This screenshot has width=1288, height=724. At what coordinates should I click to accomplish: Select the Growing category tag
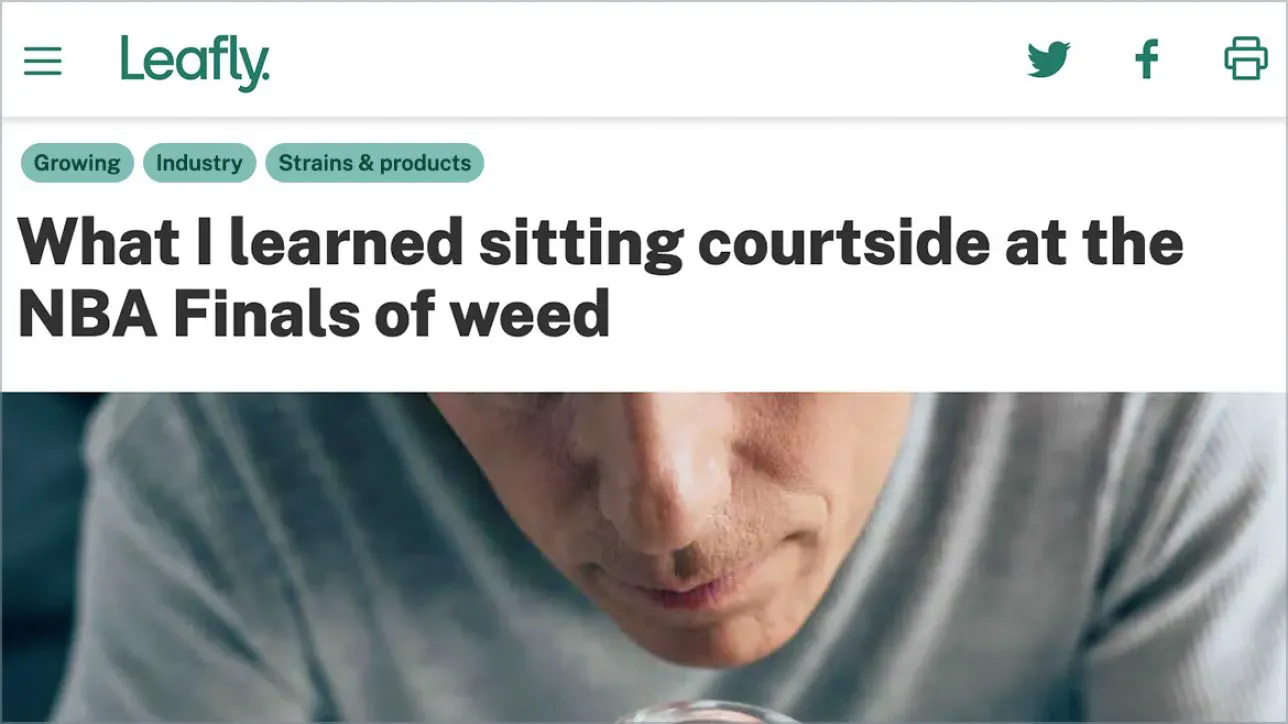pos(77,163)
